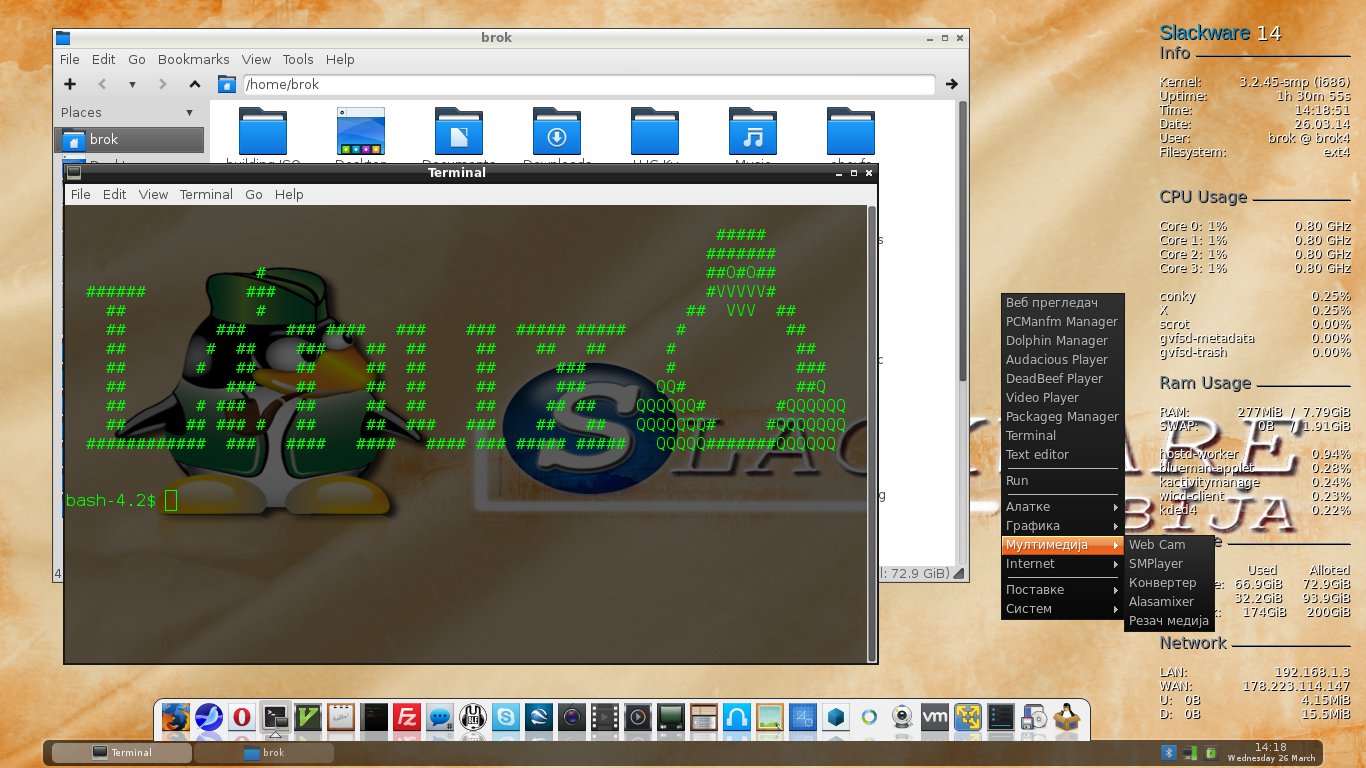Click the /home/brok path field
1366x768 pixels.
(588, 84)
